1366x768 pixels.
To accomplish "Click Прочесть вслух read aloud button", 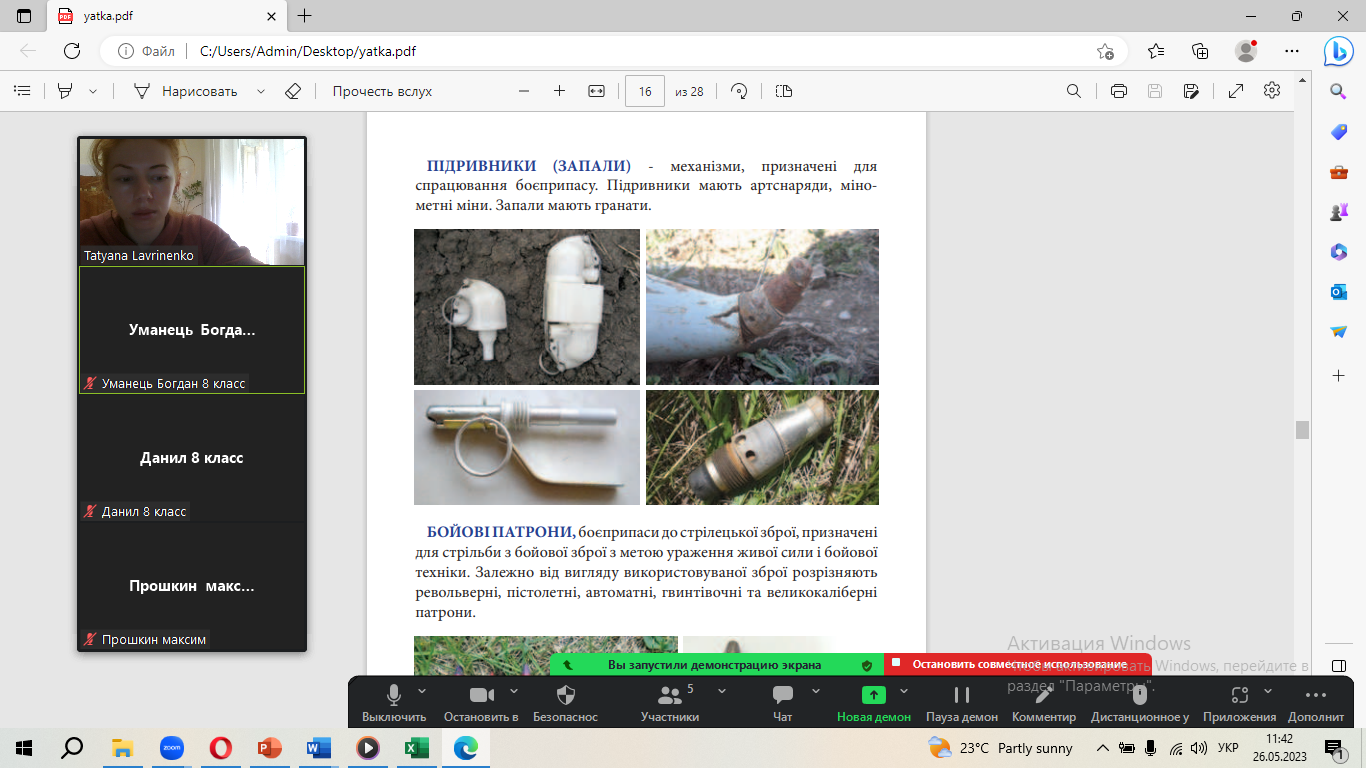I will pos(382,91).
